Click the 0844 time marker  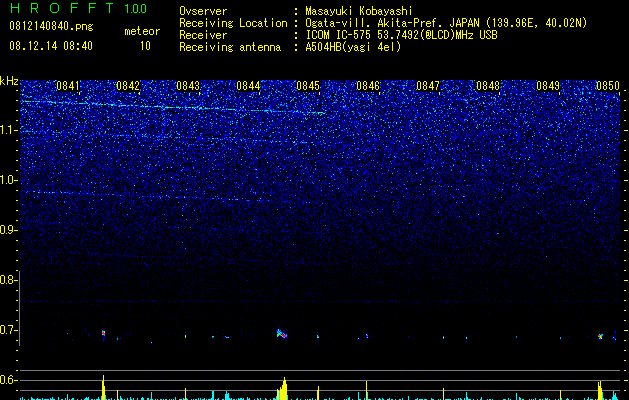[248, 86]
